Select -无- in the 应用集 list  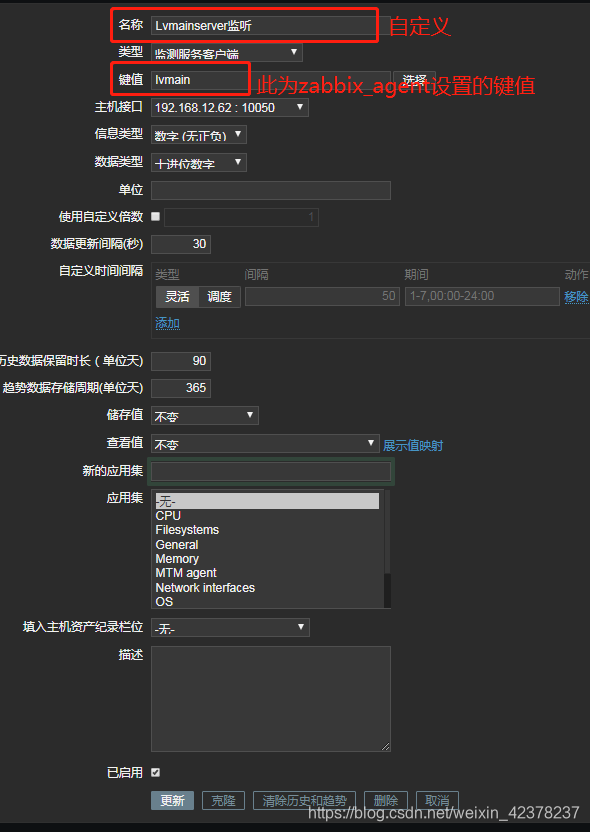[267, 501]
